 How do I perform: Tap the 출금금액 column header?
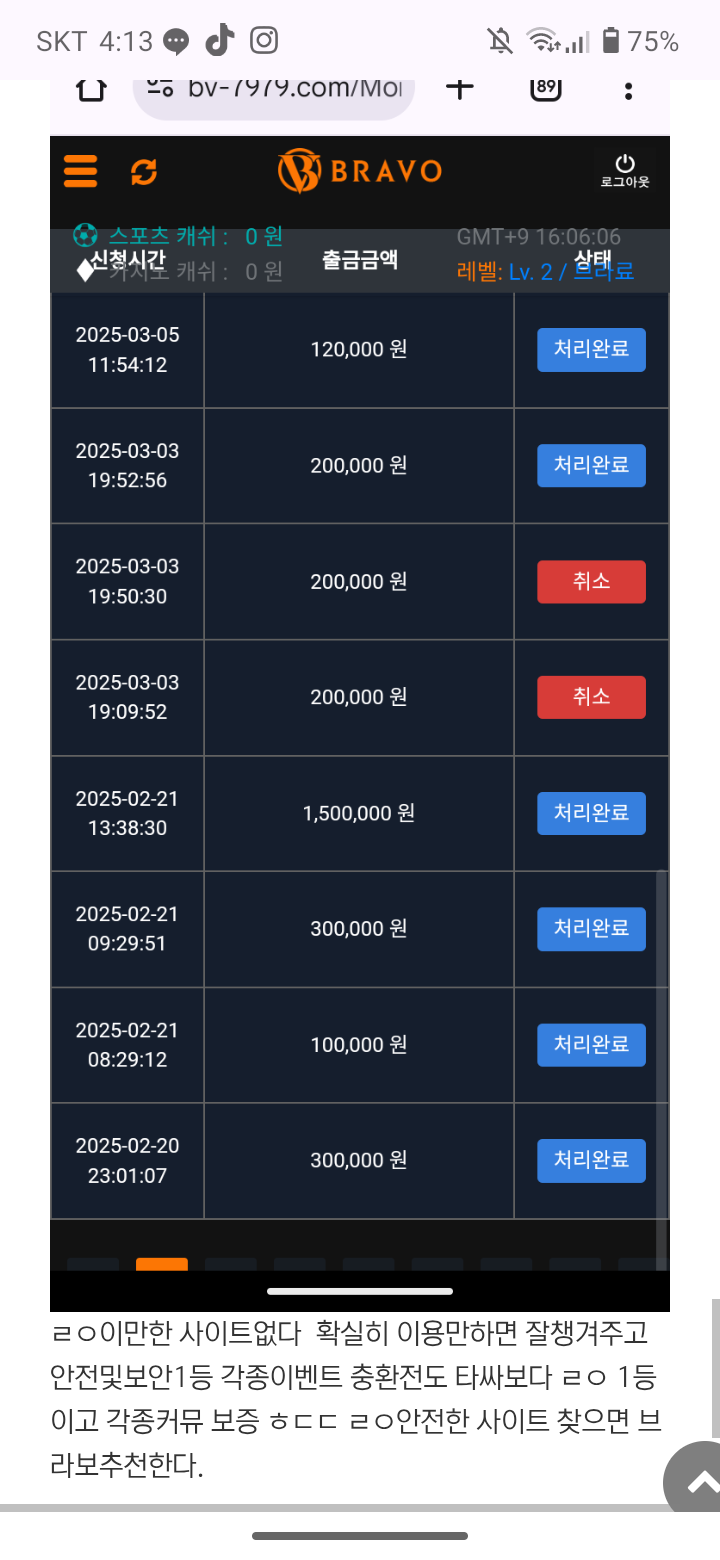tap(360, 259)
